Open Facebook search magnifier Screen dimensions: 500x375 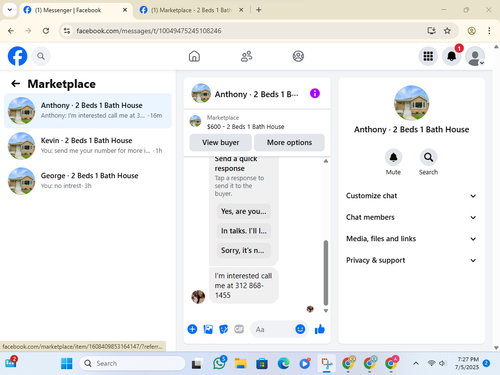(41, 56)
